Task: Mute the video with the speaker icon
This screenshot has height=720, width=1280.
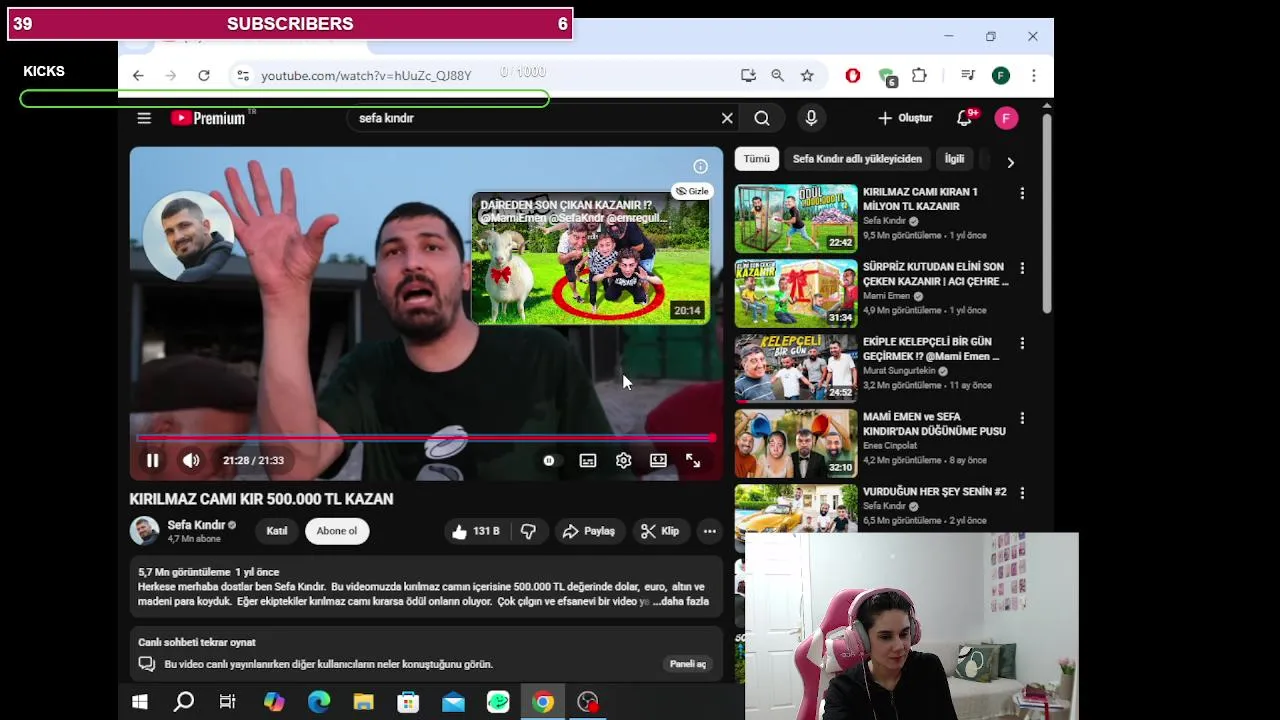Action: pos(191,461)
